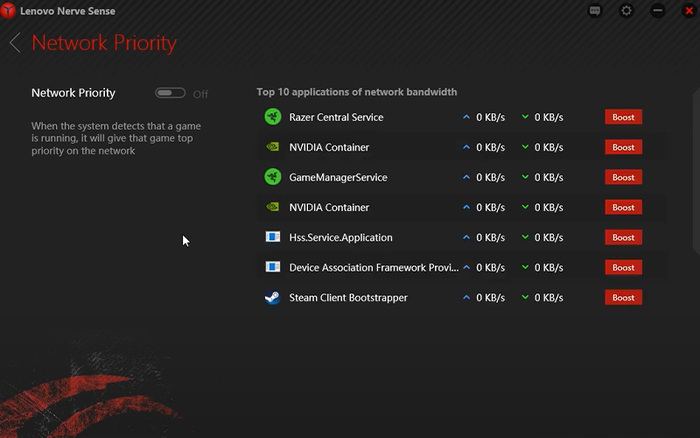Click download arrow for Razer Central Service
Image resolution: width=700 pixels, height=438 pixels.
point(525,117)
